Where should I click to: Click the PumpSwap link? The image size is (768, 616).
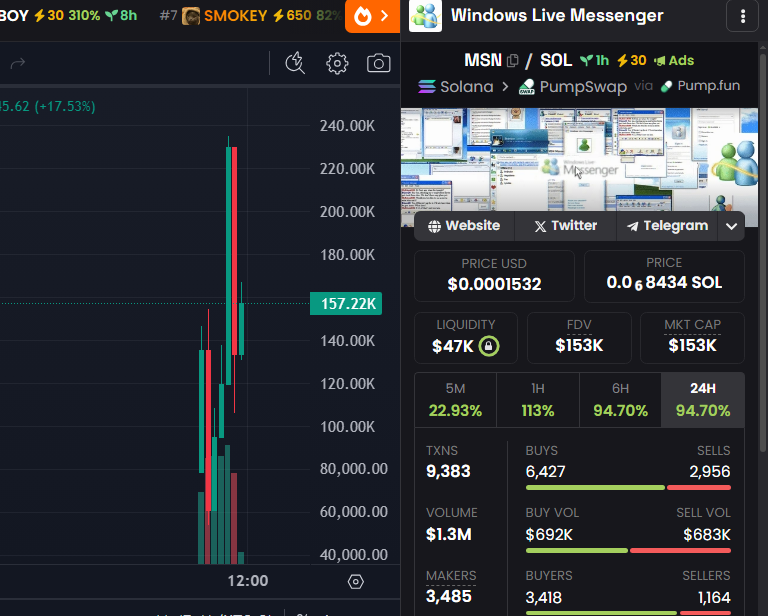click(573, 87)
